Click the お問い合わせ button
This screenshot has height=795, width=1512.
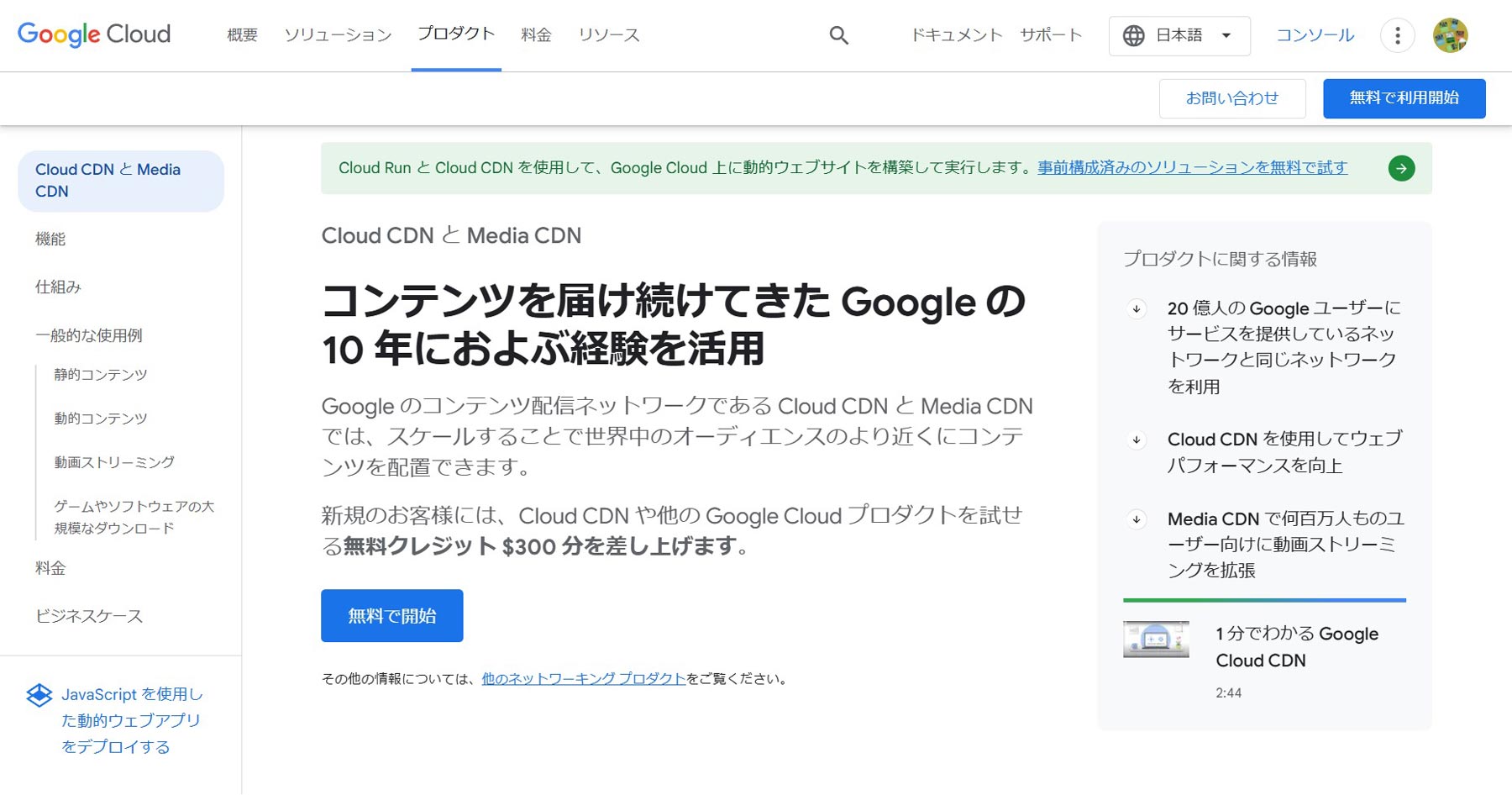pyautogui.click(x=1232, y=98)
